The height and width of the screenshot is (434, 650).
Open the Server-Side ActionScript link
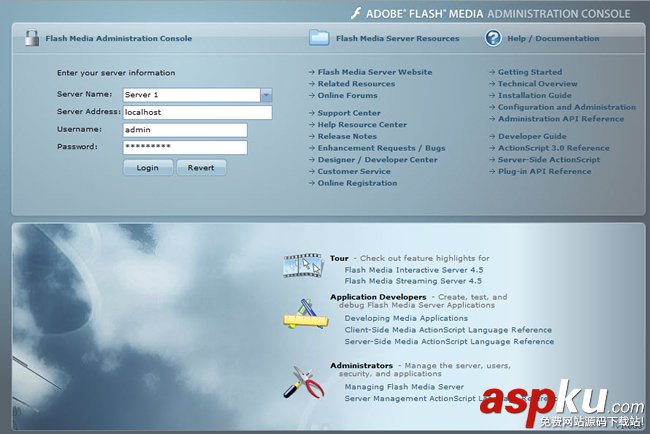coord(549,160)
